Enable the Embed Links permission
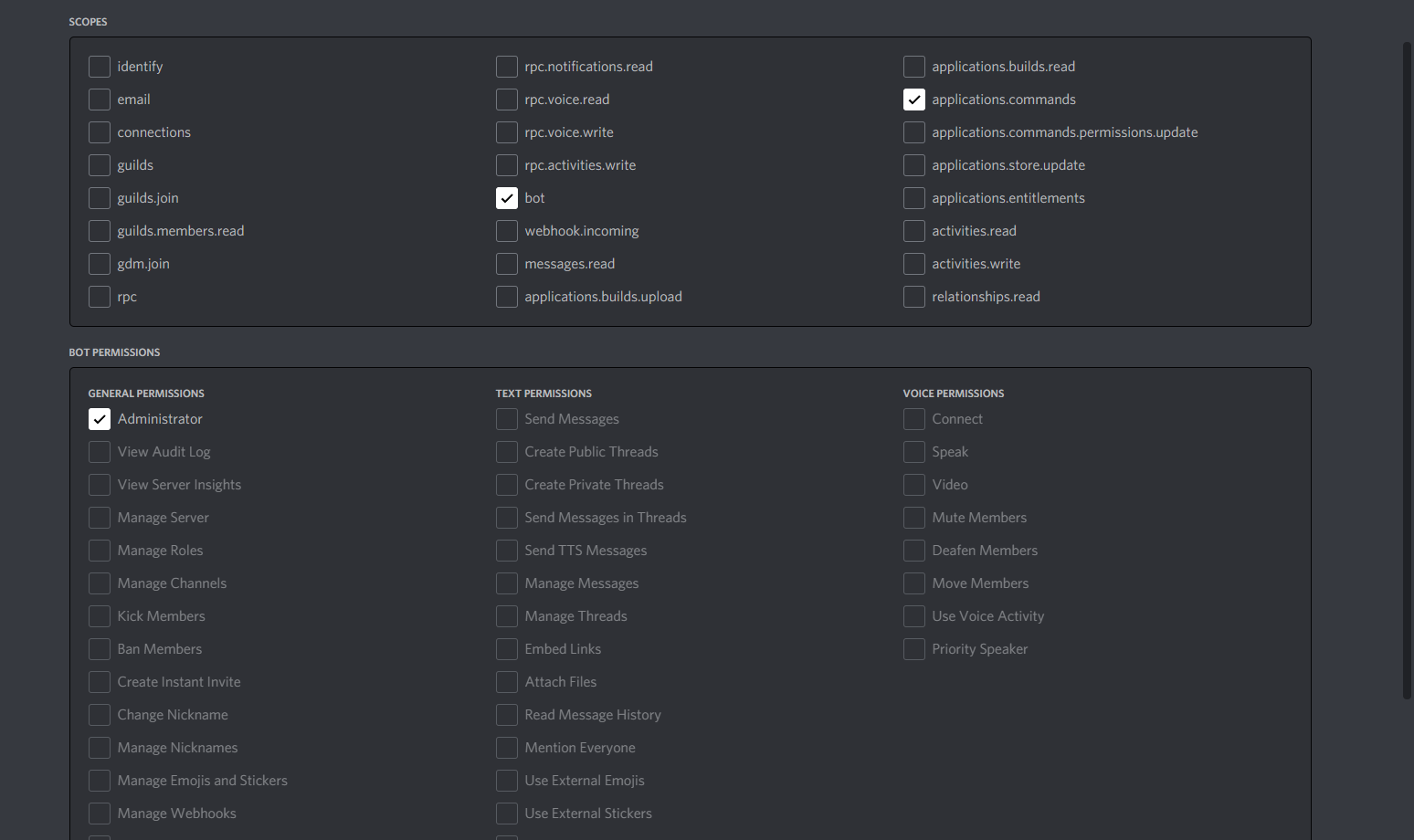The width and height of the screenshot is (1414, 840). [x=506, y=648]
